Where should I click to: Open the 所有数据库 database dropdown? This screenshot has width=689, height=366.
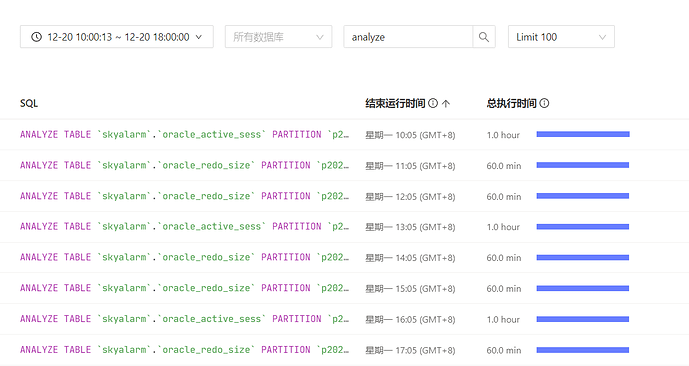pyautogui.click(x=279, y=37)
